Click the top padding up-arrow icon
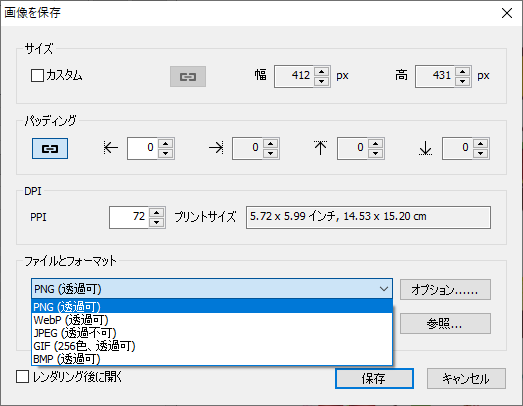 [x=321, y=148]
